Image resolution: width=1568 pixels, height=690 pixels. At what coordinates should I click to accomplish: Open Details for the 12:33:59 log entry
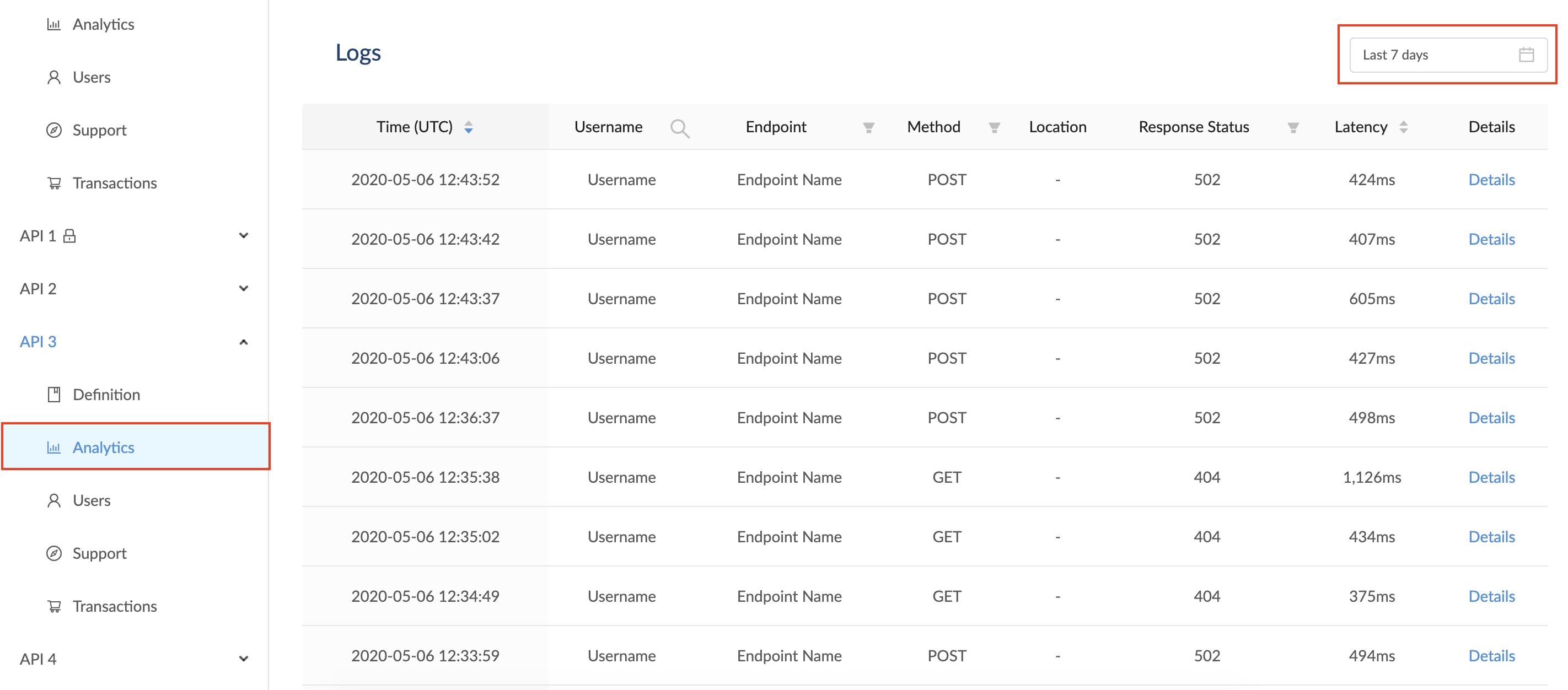click(x=1491, y=656)
